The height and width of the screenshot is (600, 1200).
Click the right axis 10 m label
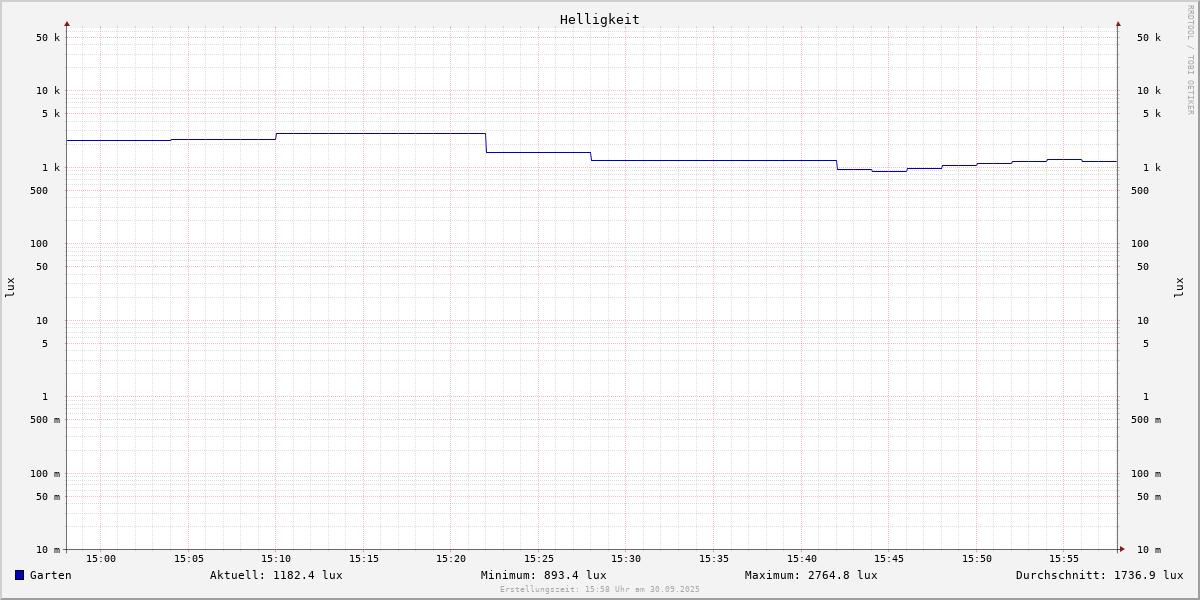(1149, 550)
